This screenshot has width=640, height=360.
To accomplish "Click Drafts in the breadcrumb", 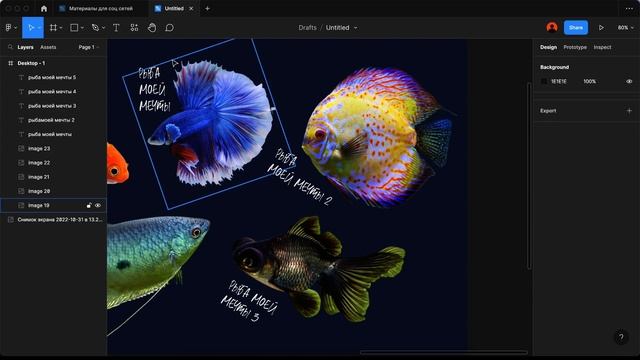I will [x=307, y=28].
